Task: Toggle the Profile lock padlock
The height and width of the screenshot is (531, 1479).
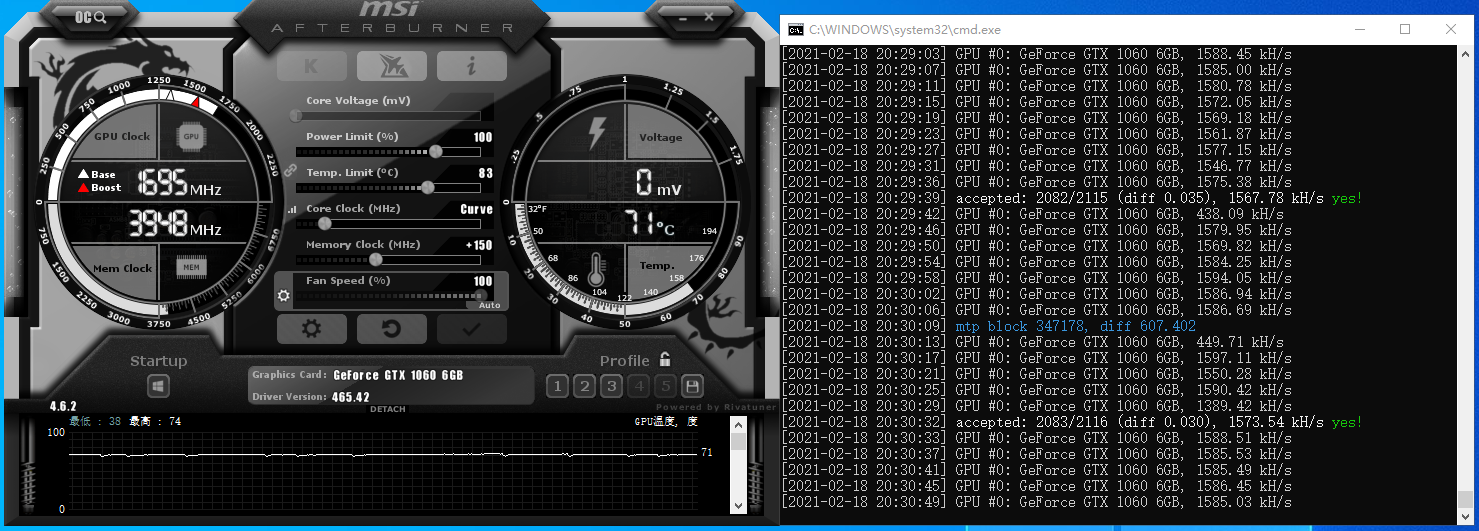Action: (x=665, y=360)
